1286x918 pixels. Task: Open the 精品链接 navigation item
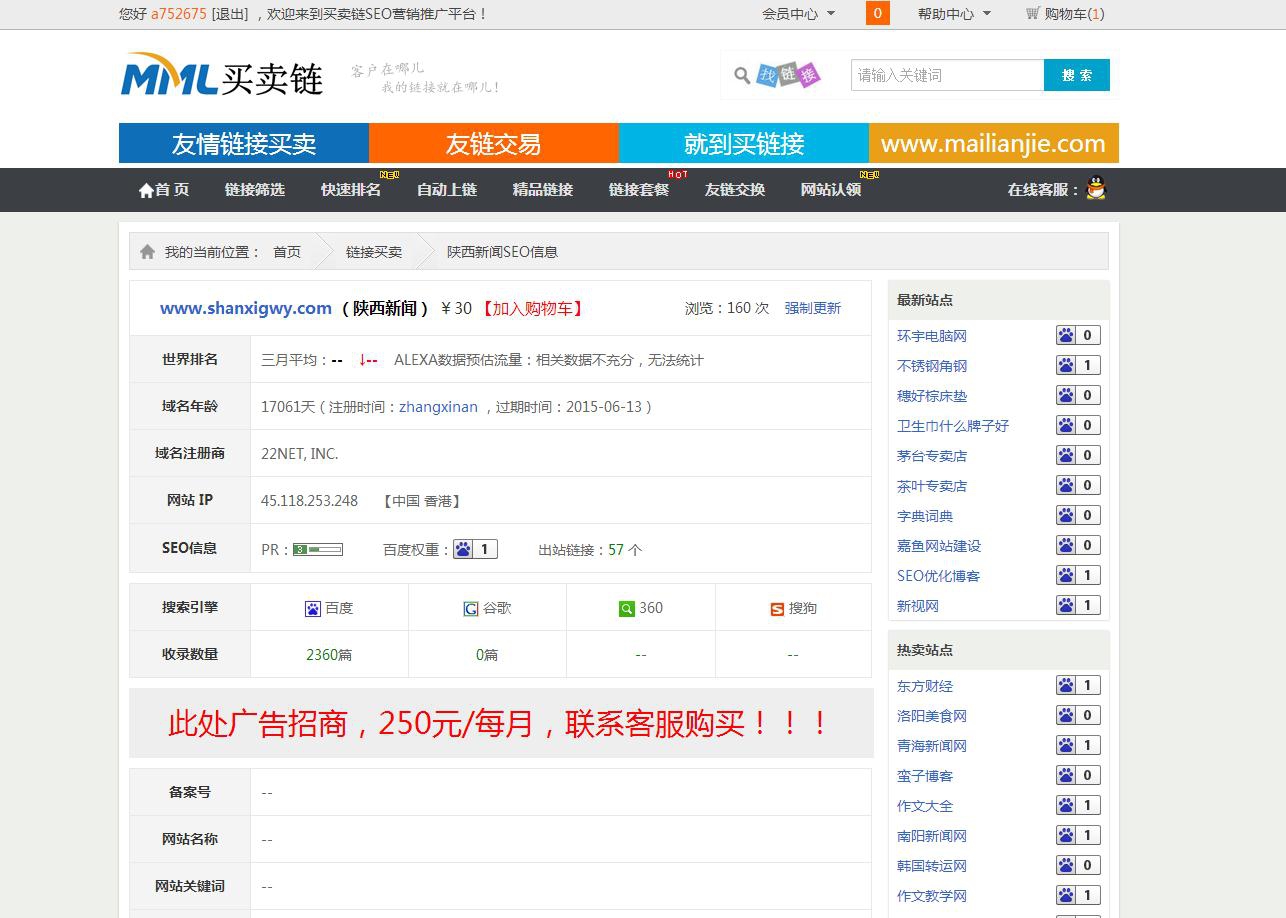pyautogui.click(x=543, y=189)
